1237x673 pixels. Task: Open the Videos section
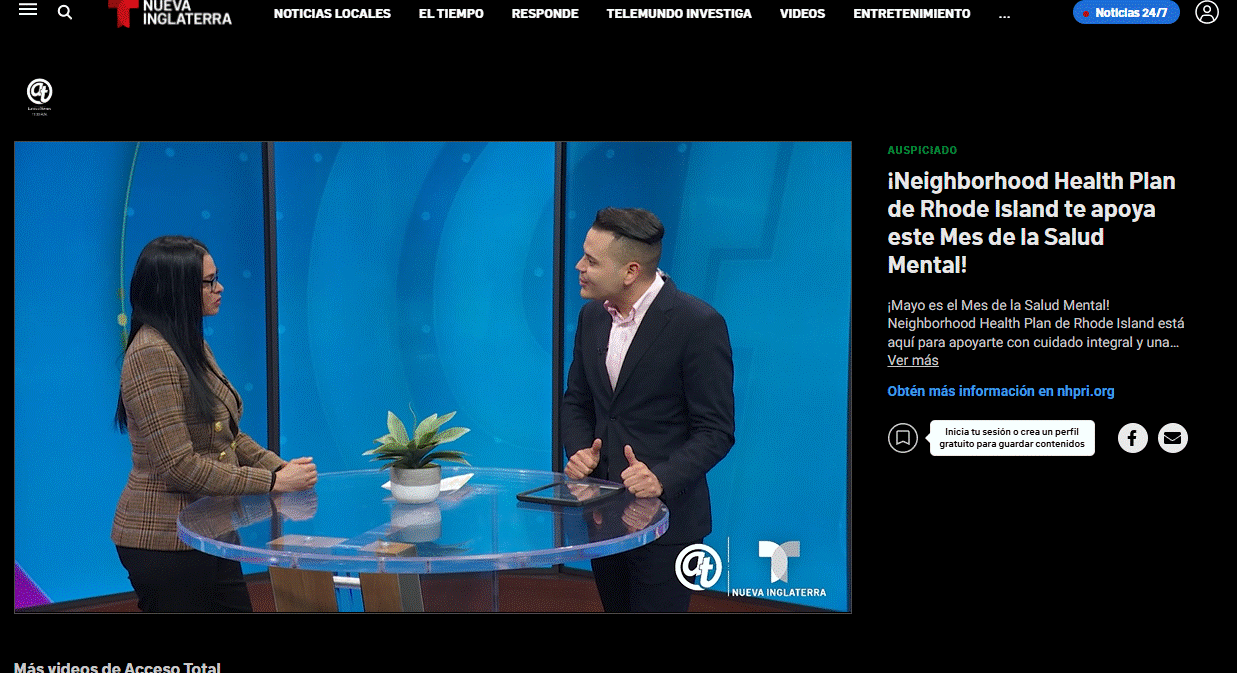803,13
